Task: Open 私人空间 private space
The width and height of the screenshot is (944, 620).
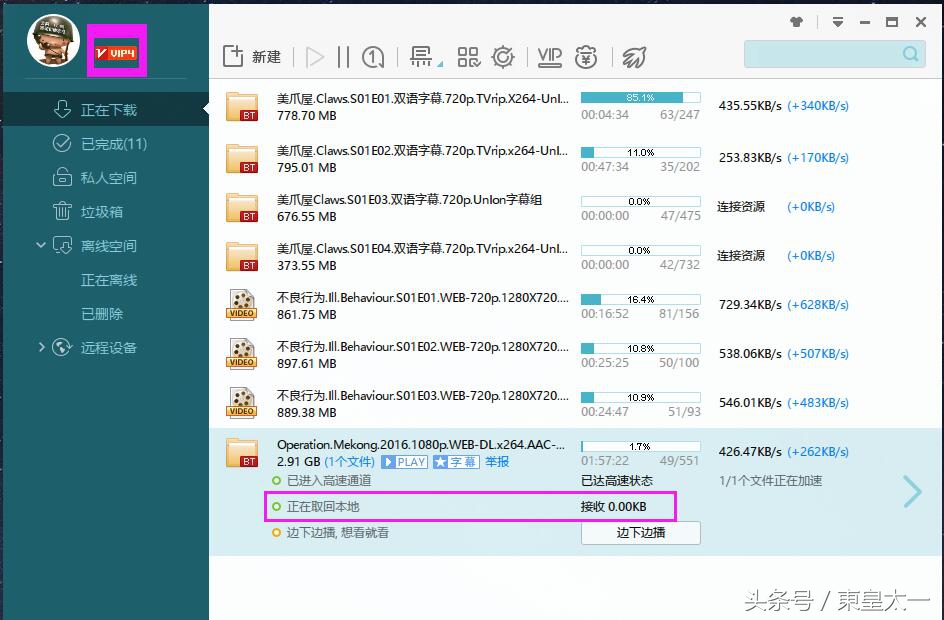Action: pyautogui.click(x=105, y=178)
